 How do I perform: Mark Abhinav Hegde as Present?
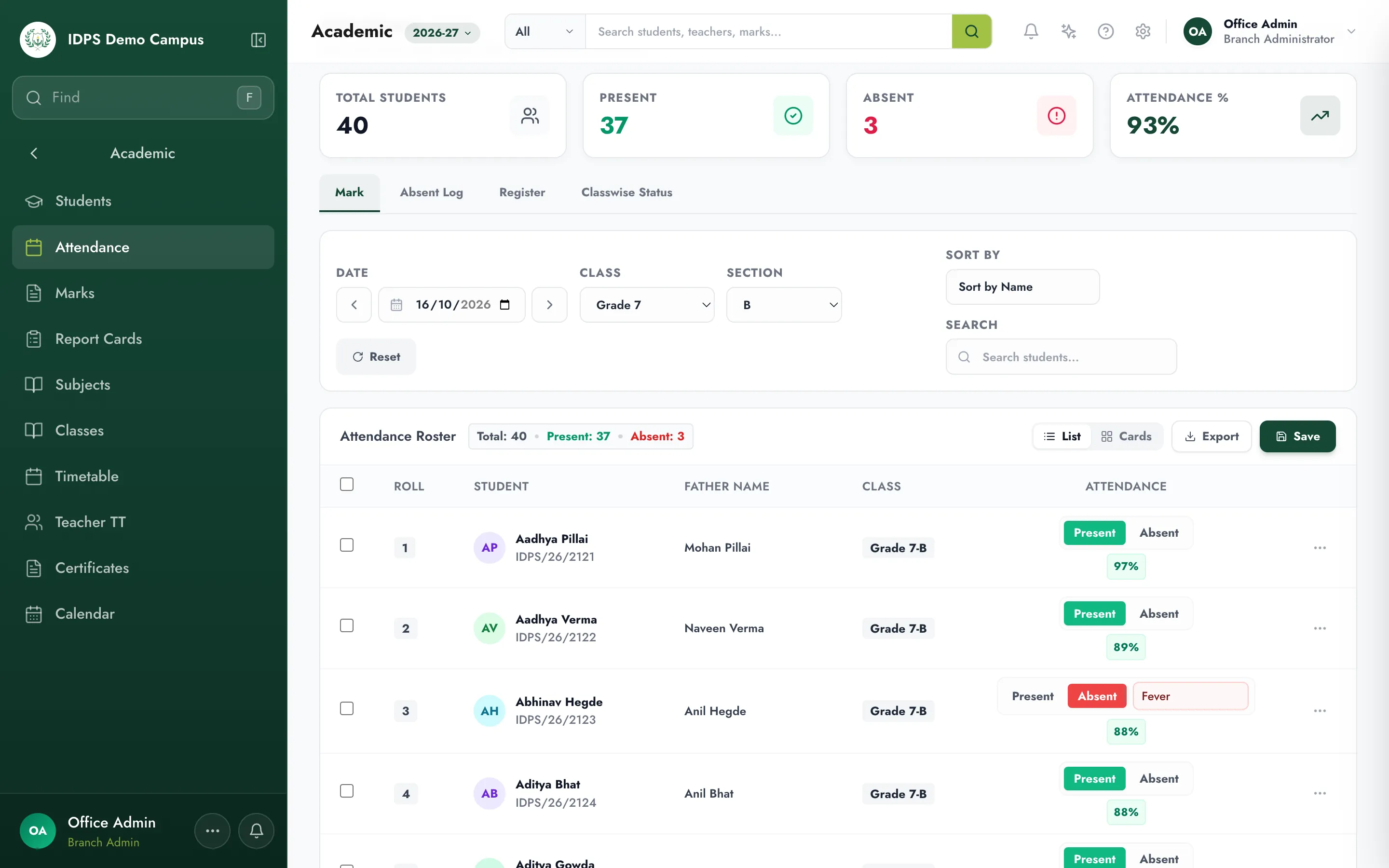point(1033,696)
